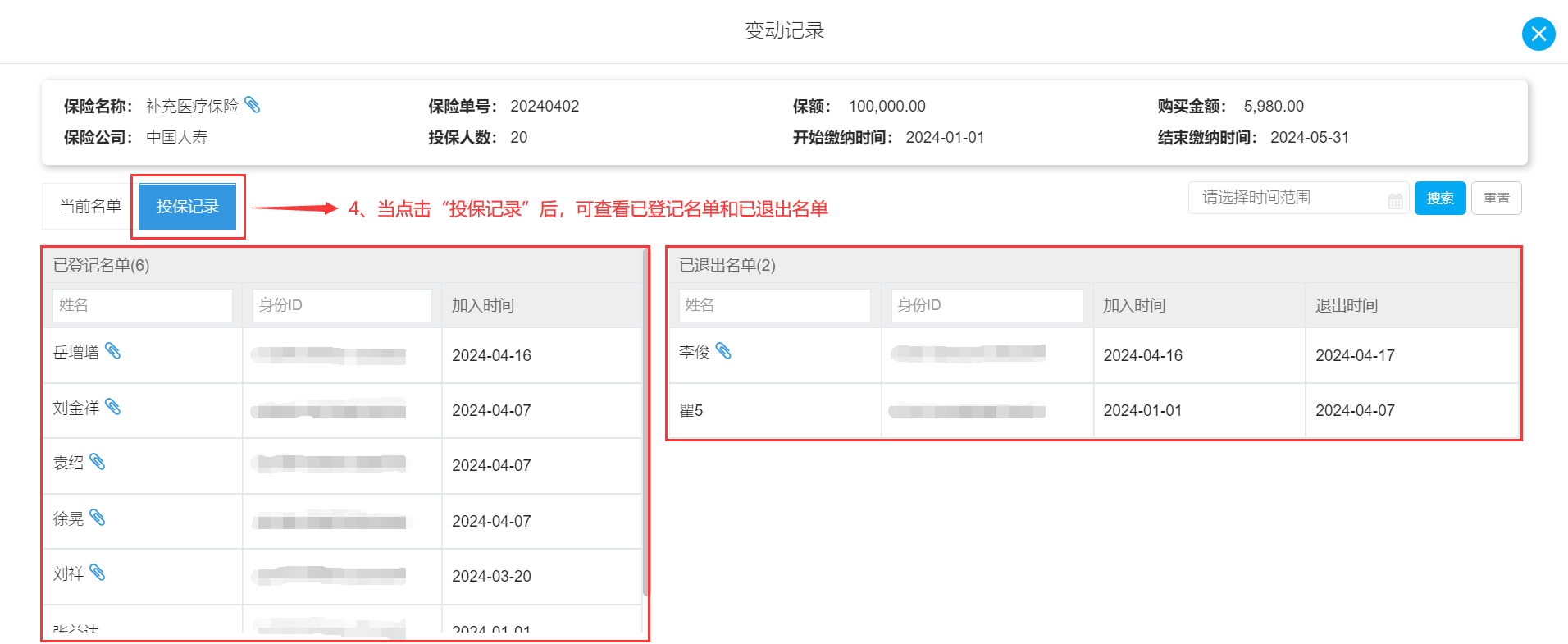Click 开始缴纳时间 value 2024-01-01
This screenshot has width=1568, height=644.
(x=945, y=137)
